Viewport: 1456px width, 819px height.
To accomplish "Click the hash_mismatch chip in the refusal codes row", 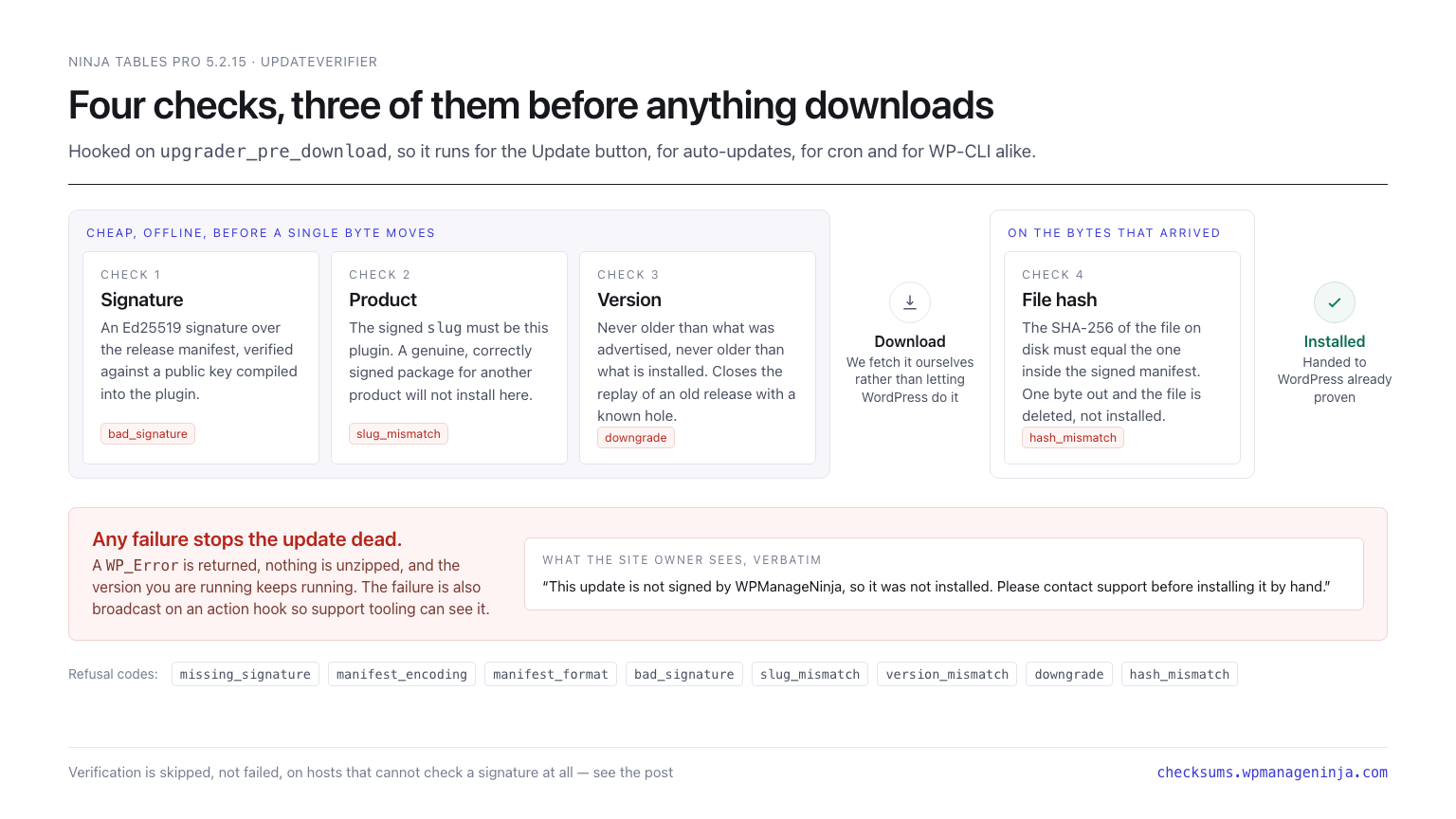I will 1179,674.
